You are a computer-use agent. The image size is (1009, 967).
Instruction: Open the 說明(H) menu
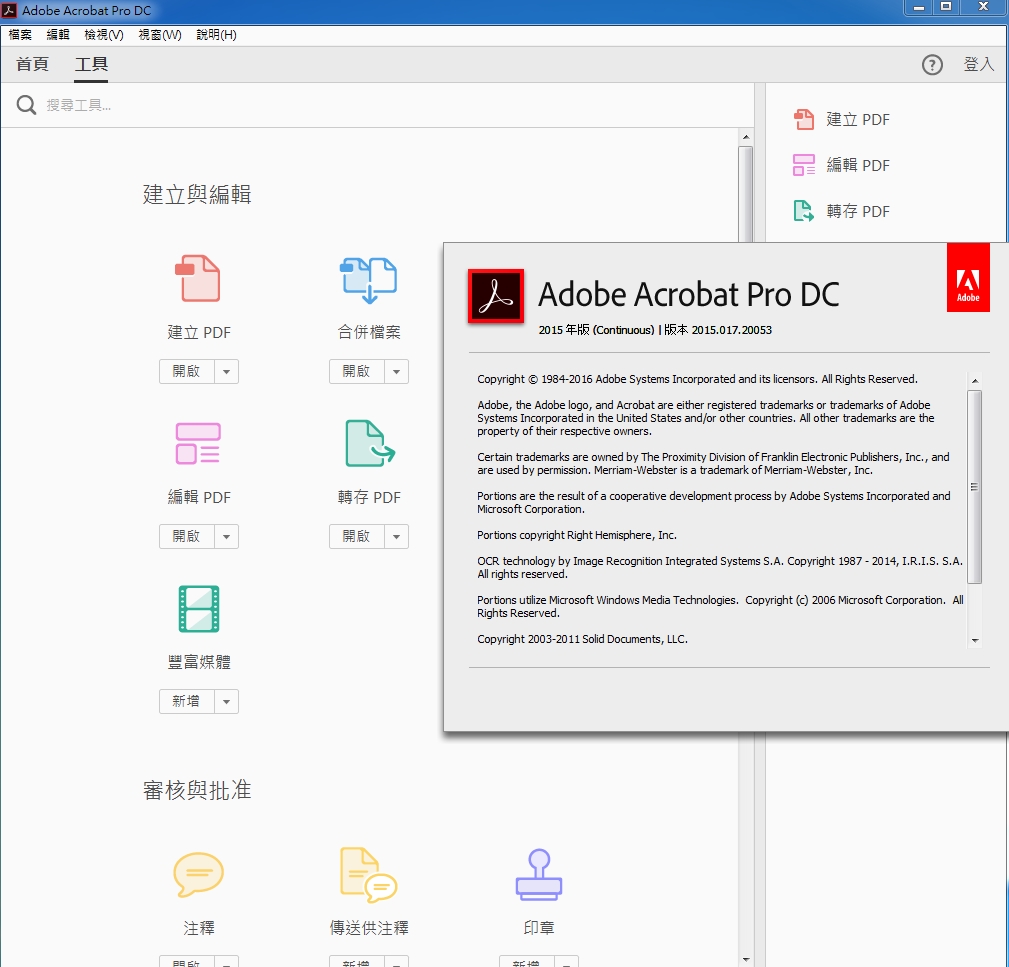click(216, 35)
